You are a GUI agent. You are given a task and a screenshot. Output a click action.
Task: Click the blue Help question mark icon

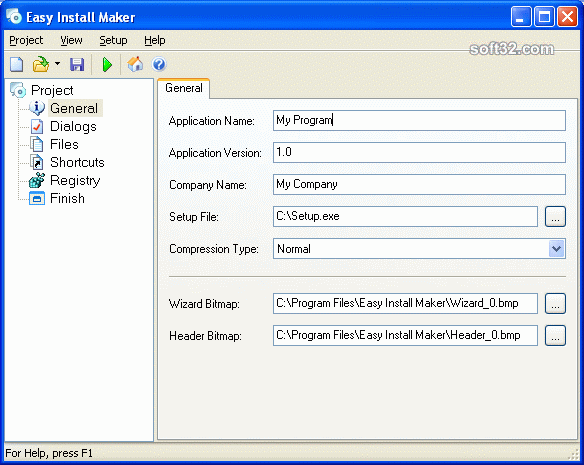[159, 64]
